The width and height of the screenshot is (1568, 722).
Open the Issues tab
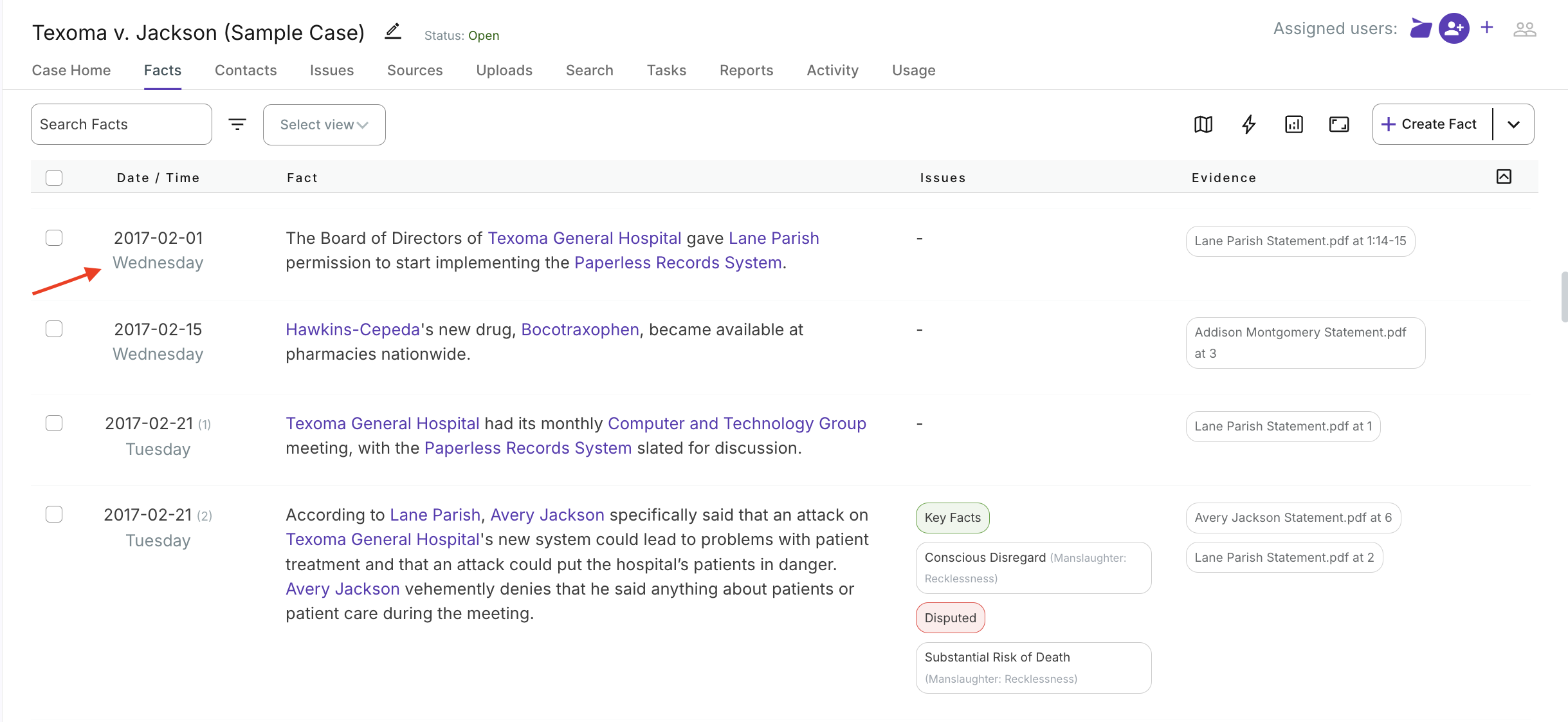(x=332, y=70)
